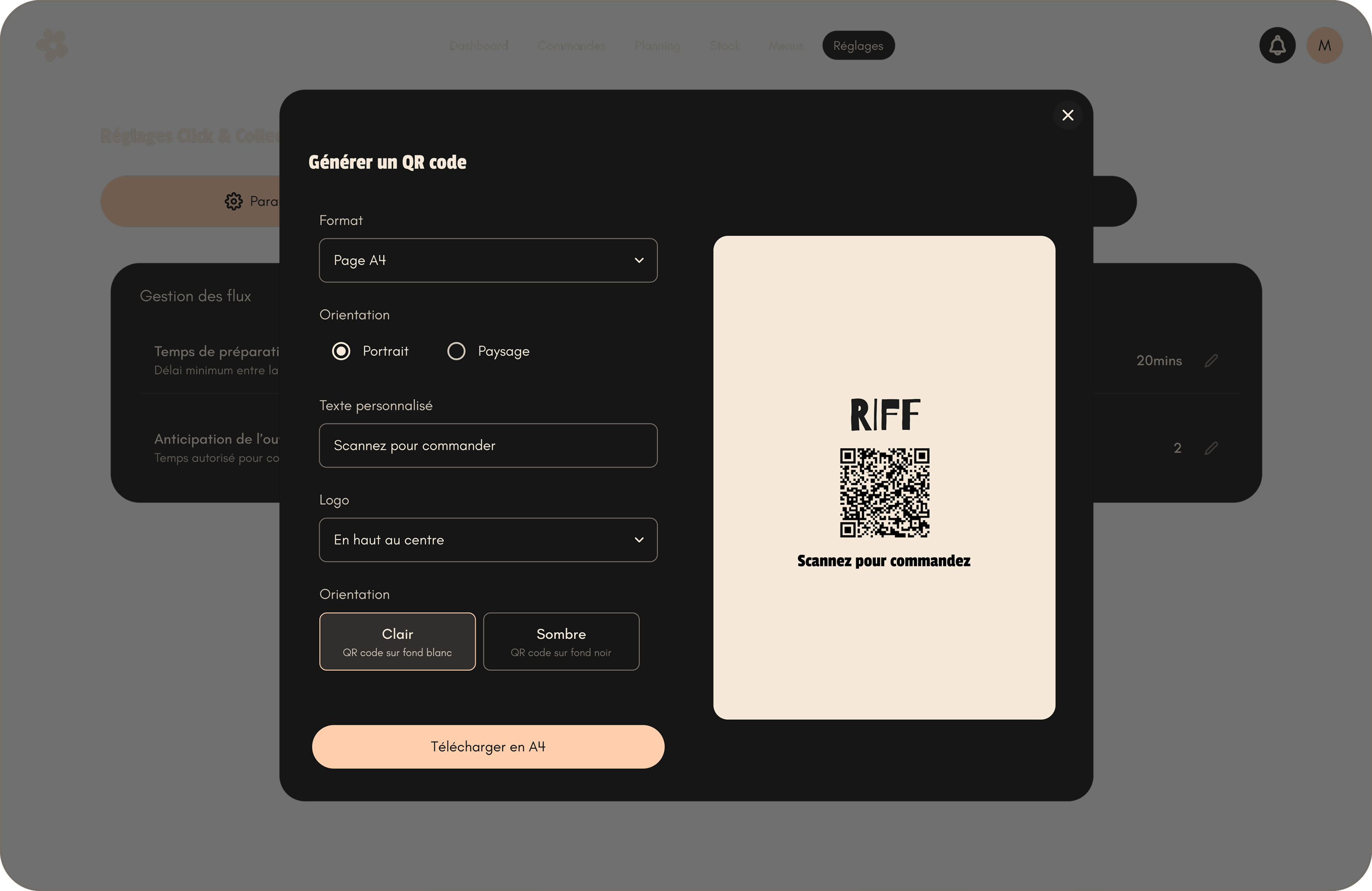Open the user avatar M menu

[1325, 45]
